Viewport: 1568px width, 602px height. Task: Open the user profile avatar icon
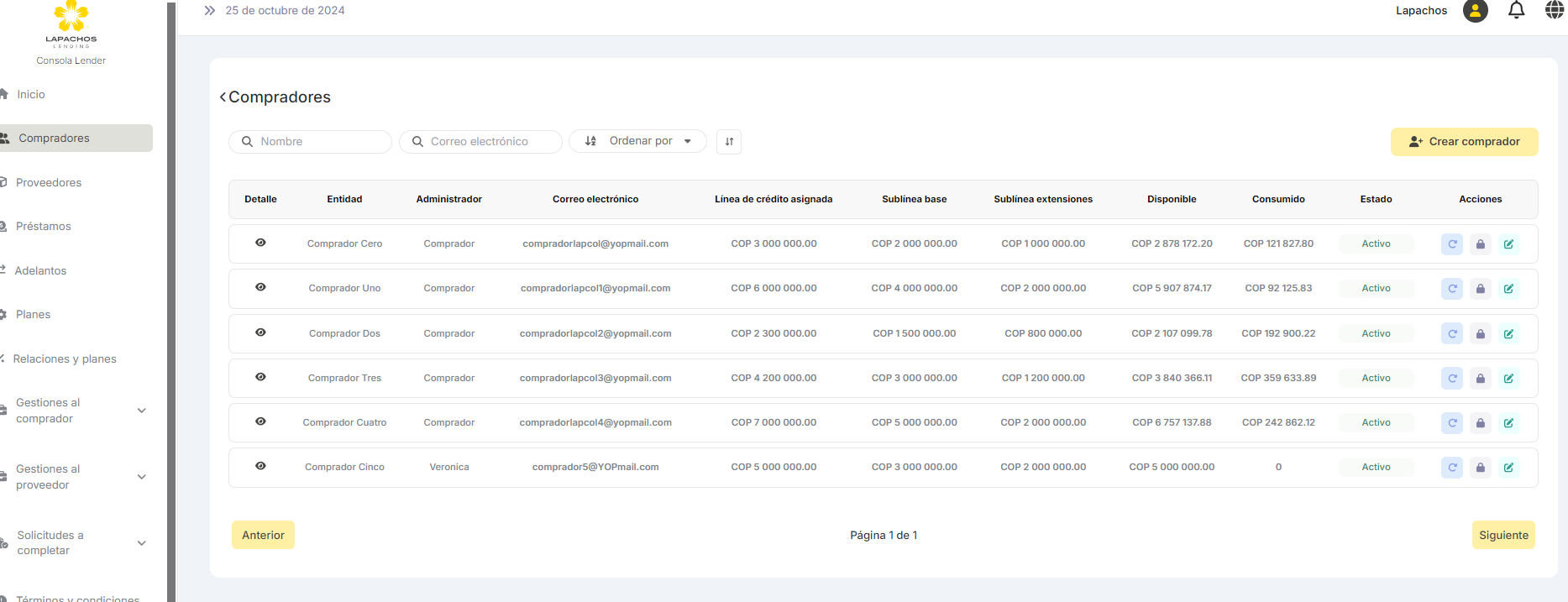[1475, 11]
